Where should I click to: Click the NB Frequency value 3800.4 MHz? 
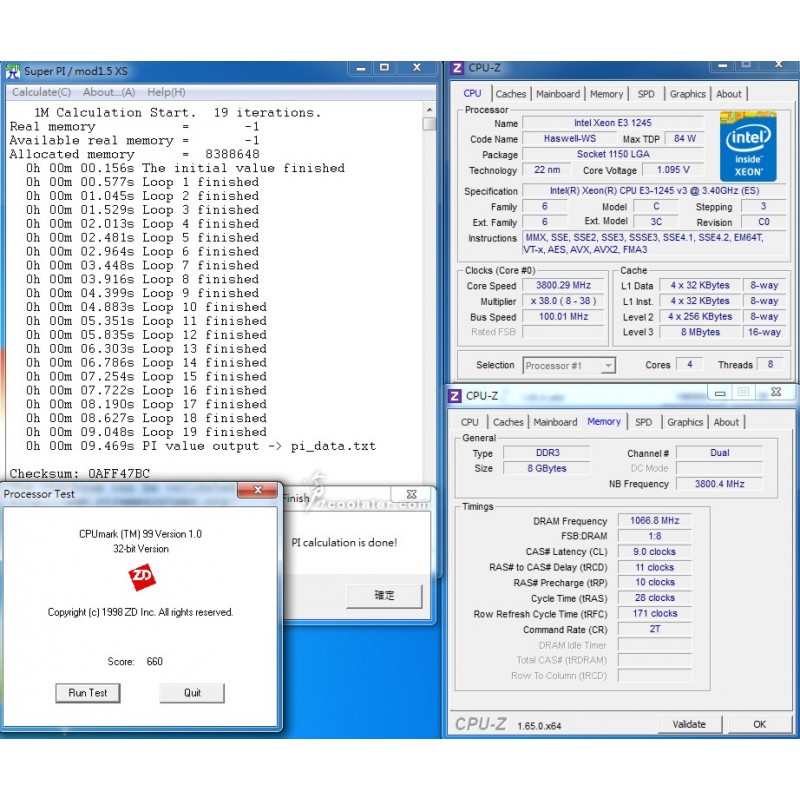pyautogui.click(x=719, y=484)
